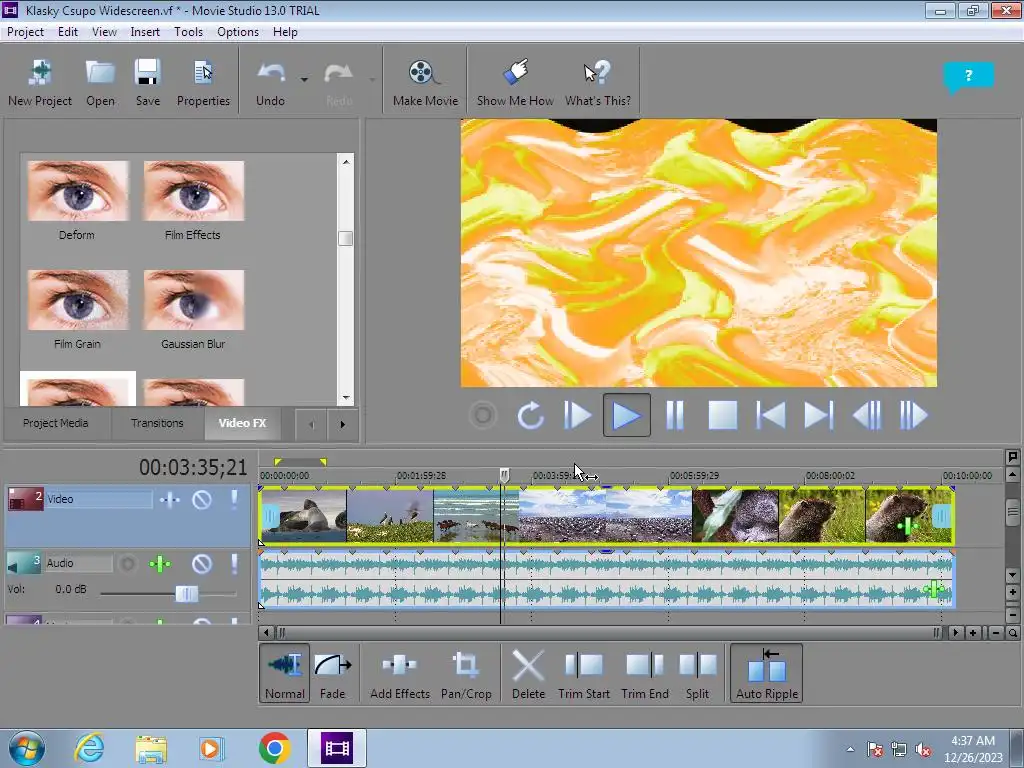
Task: Click the effects list scroll-down arrow
Action: click(x=345, y=397)
